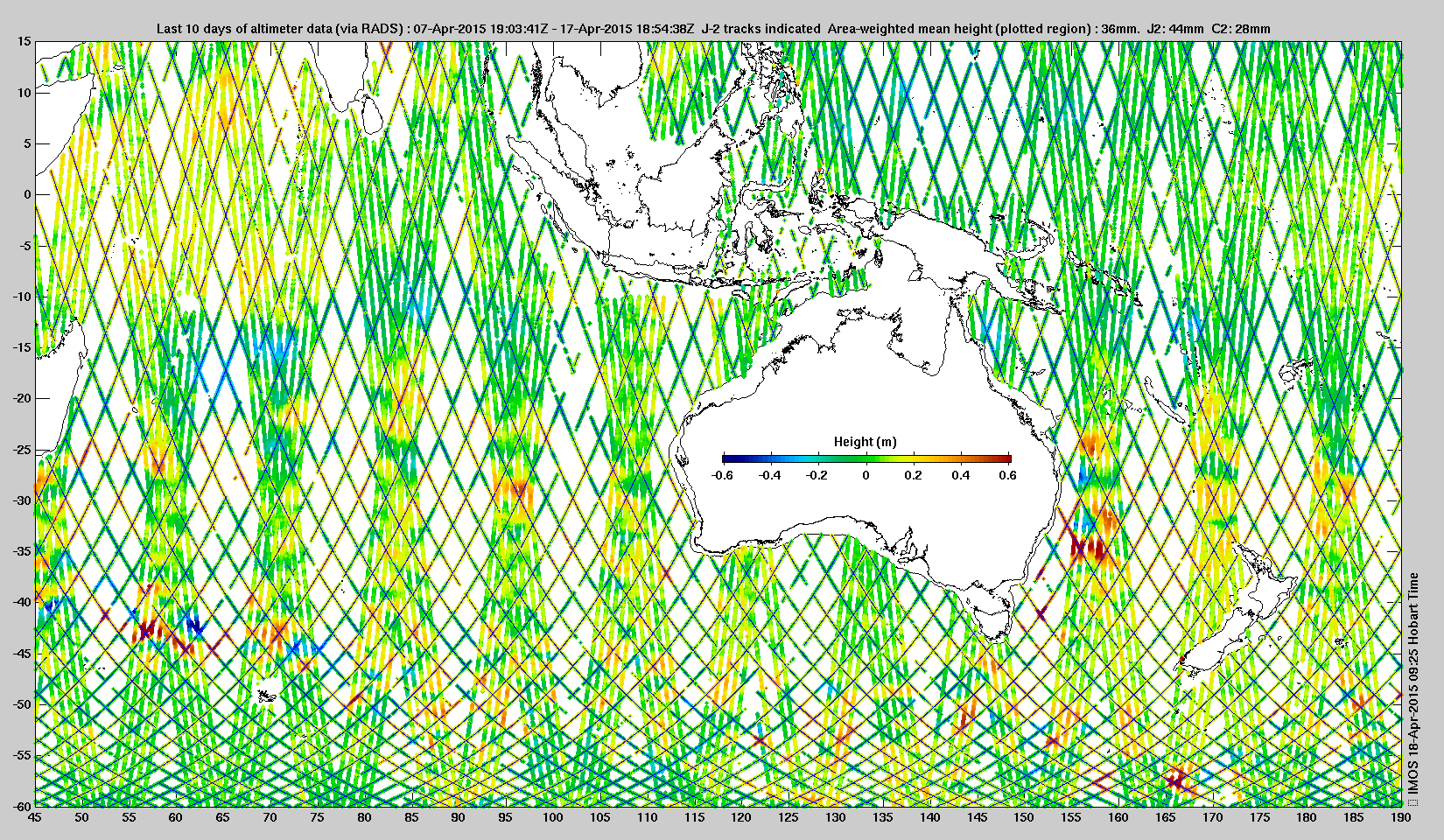The image size is (1444, 840).
Task: Click latitude tick label '-40' on left axis
Action: tap(23, 601)
